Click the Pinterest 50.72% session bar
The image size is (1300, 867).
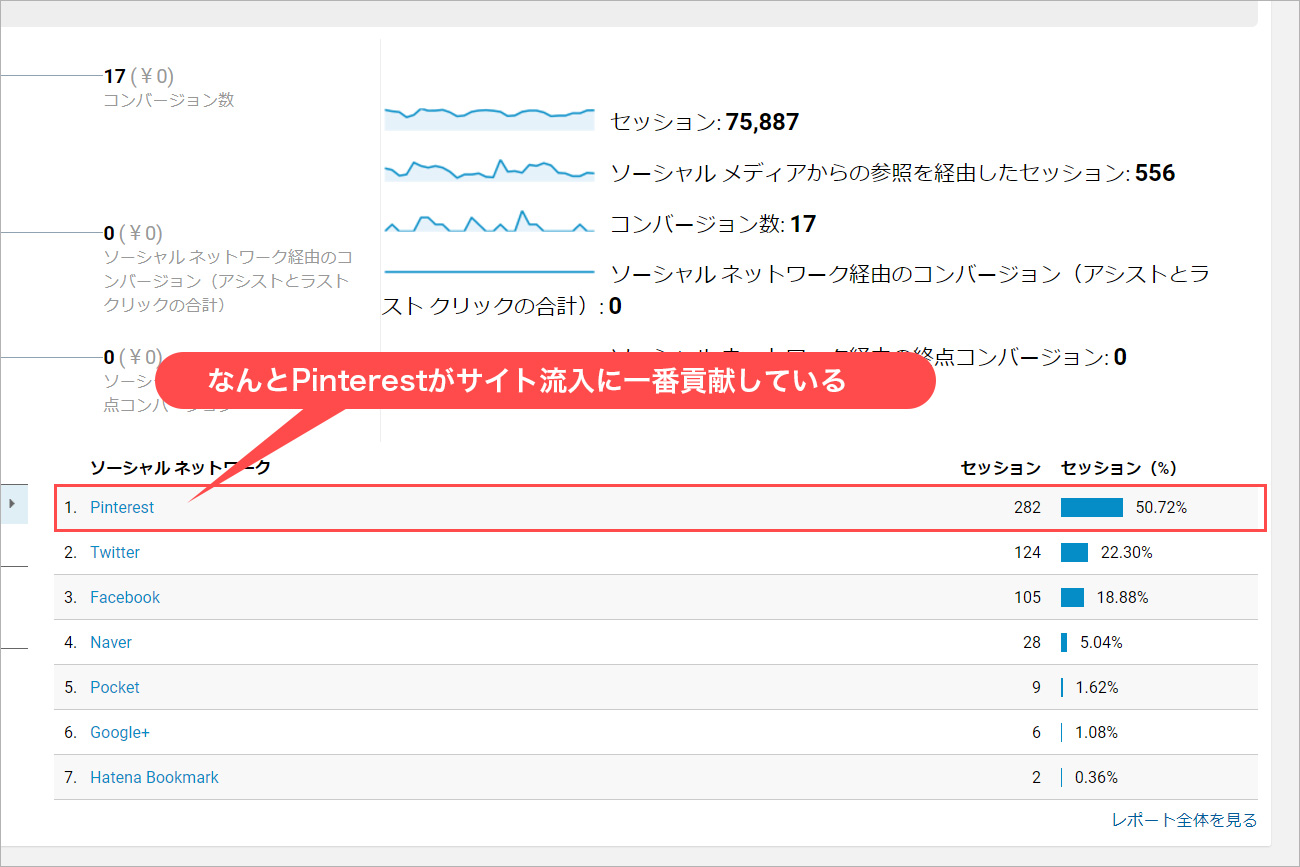1092,507
